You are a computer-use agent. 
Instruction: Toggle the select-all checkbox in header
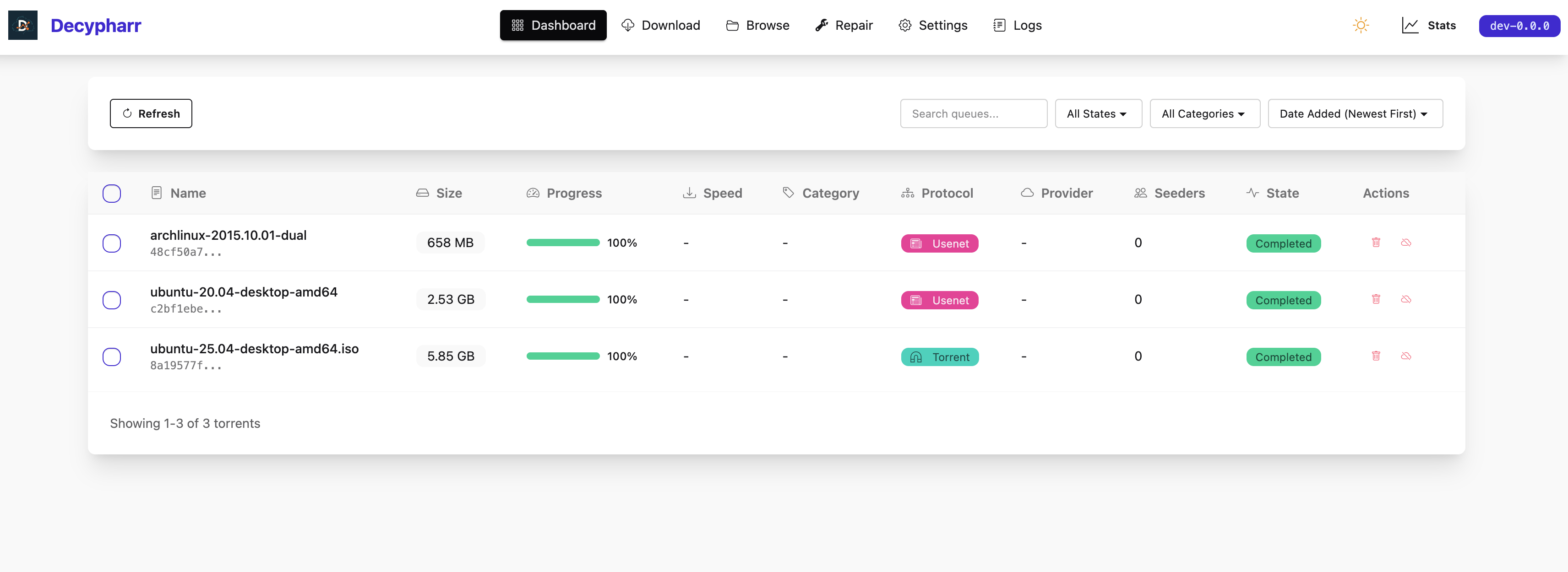(x=111, y=194)
